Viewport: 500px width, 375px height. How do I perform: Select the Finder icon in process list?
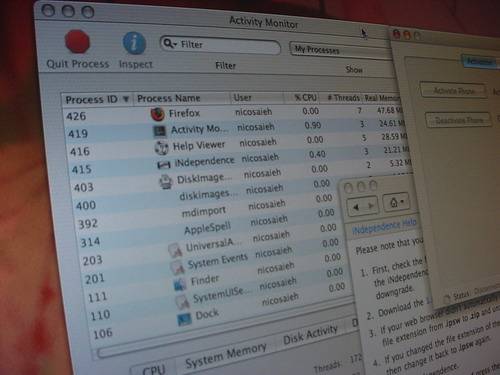[180, 284]
